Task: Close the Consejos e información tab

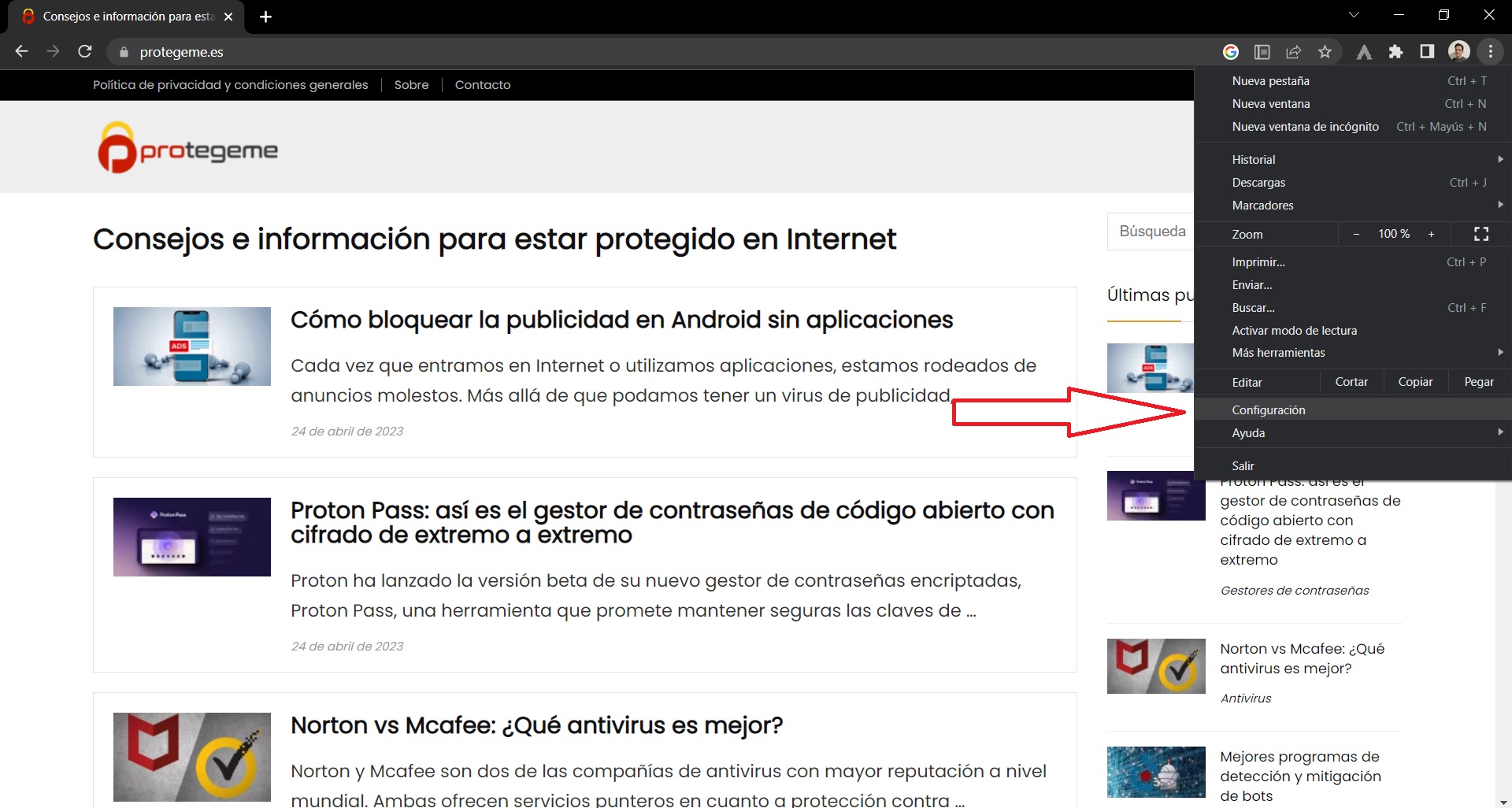Action: coord(228,17)
